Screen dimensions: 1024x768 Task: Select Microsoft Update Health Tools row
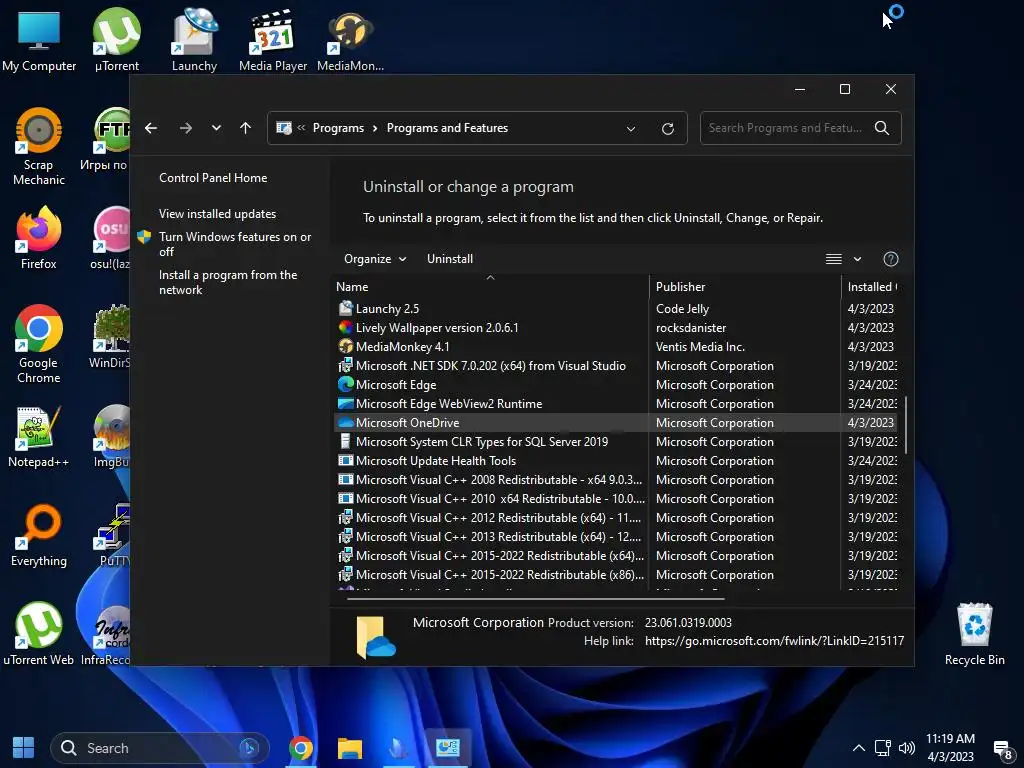pos(615,460)
